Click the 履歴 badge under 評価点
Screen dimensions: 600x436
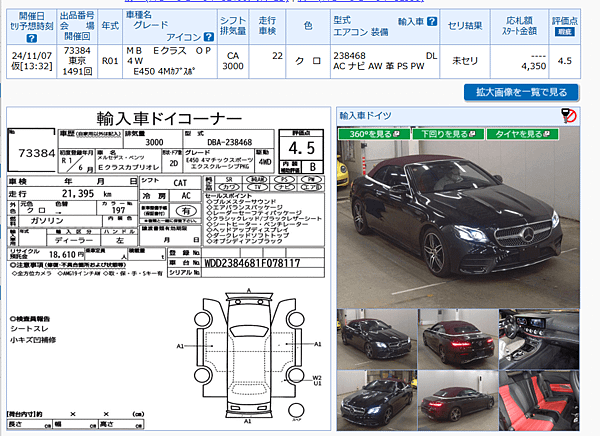click(x=564, y=32)
